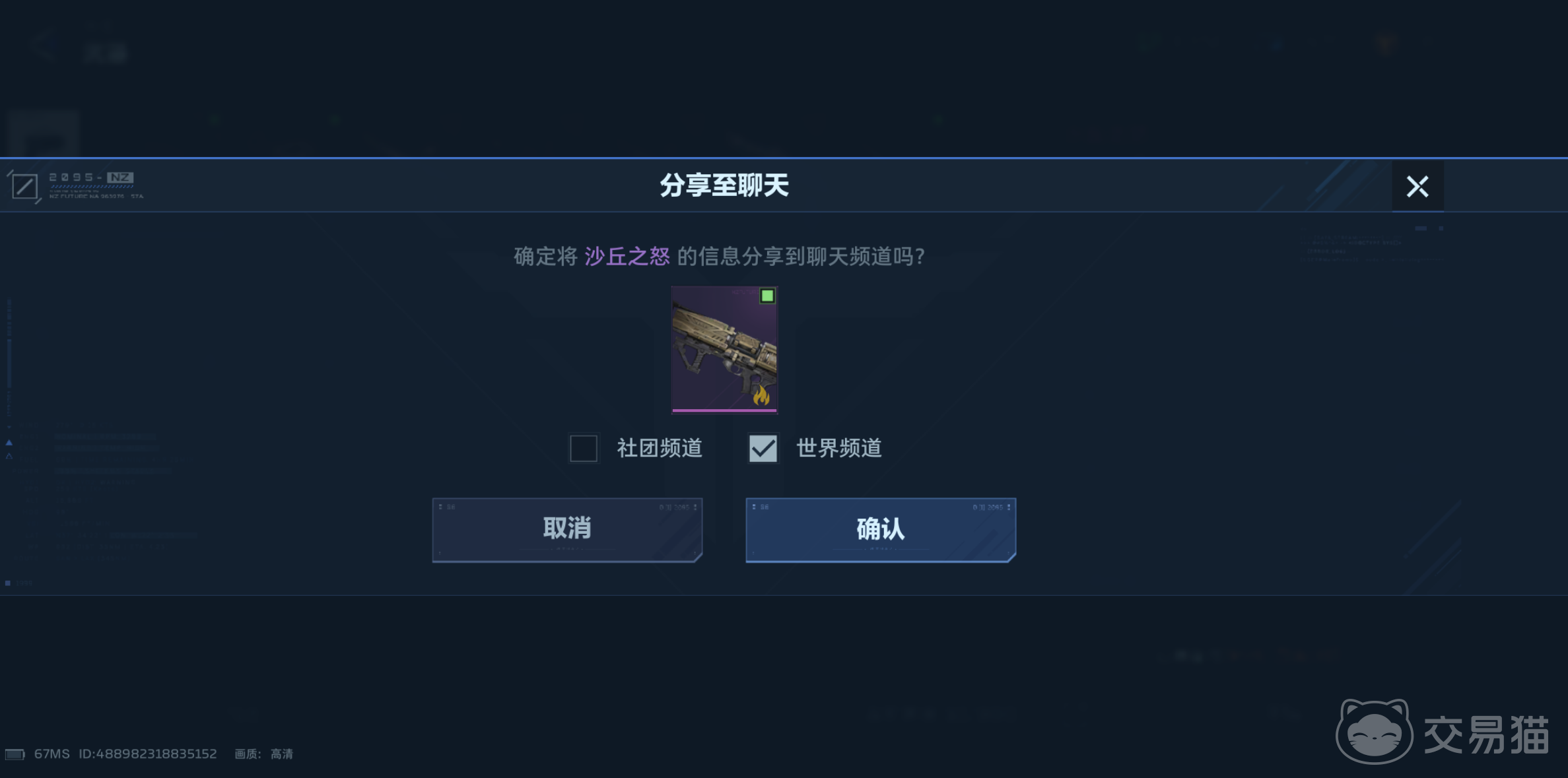Click the 取消 button
1568x778 pixels.
(567, 530)
